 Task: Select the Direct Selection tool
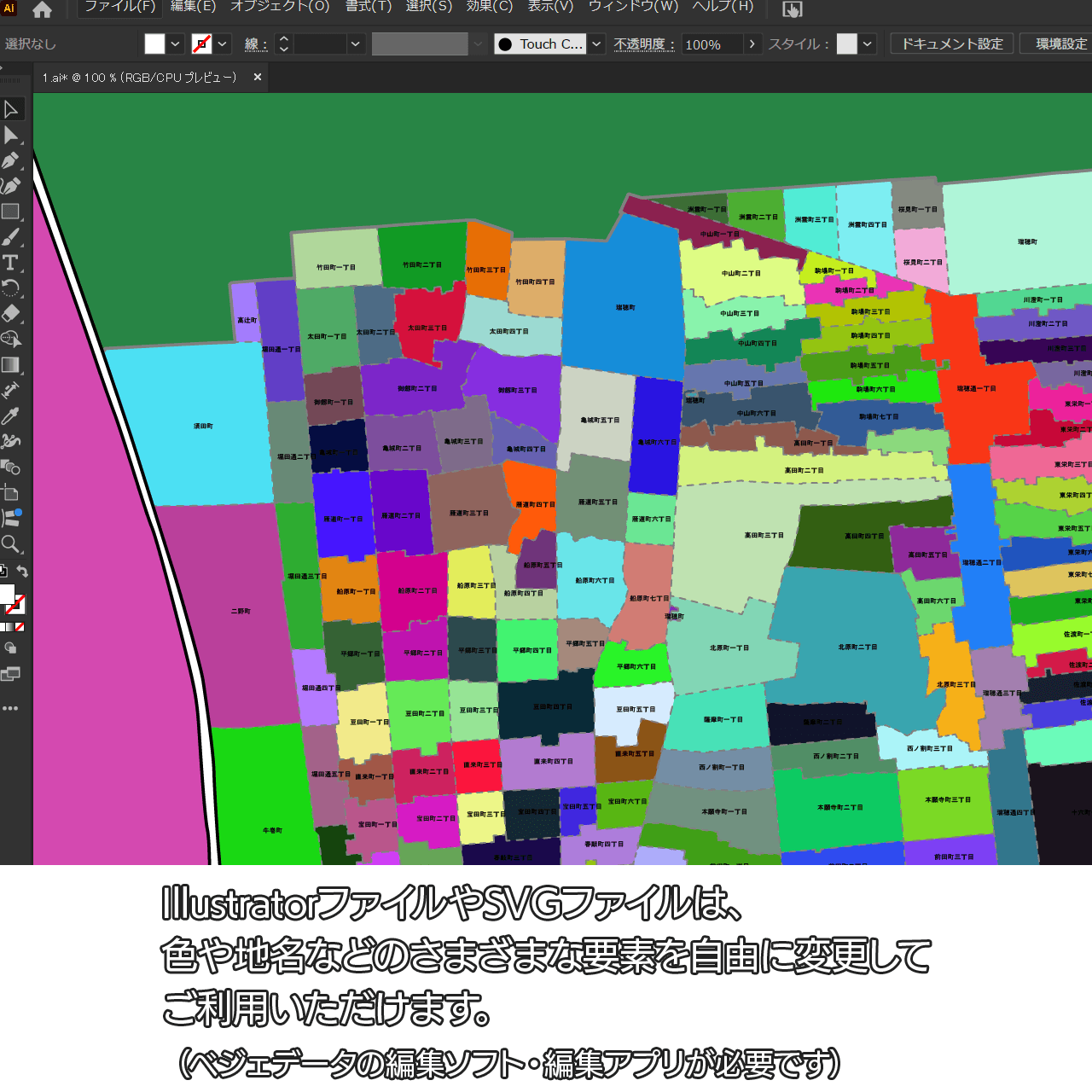[x=11, y=135]
